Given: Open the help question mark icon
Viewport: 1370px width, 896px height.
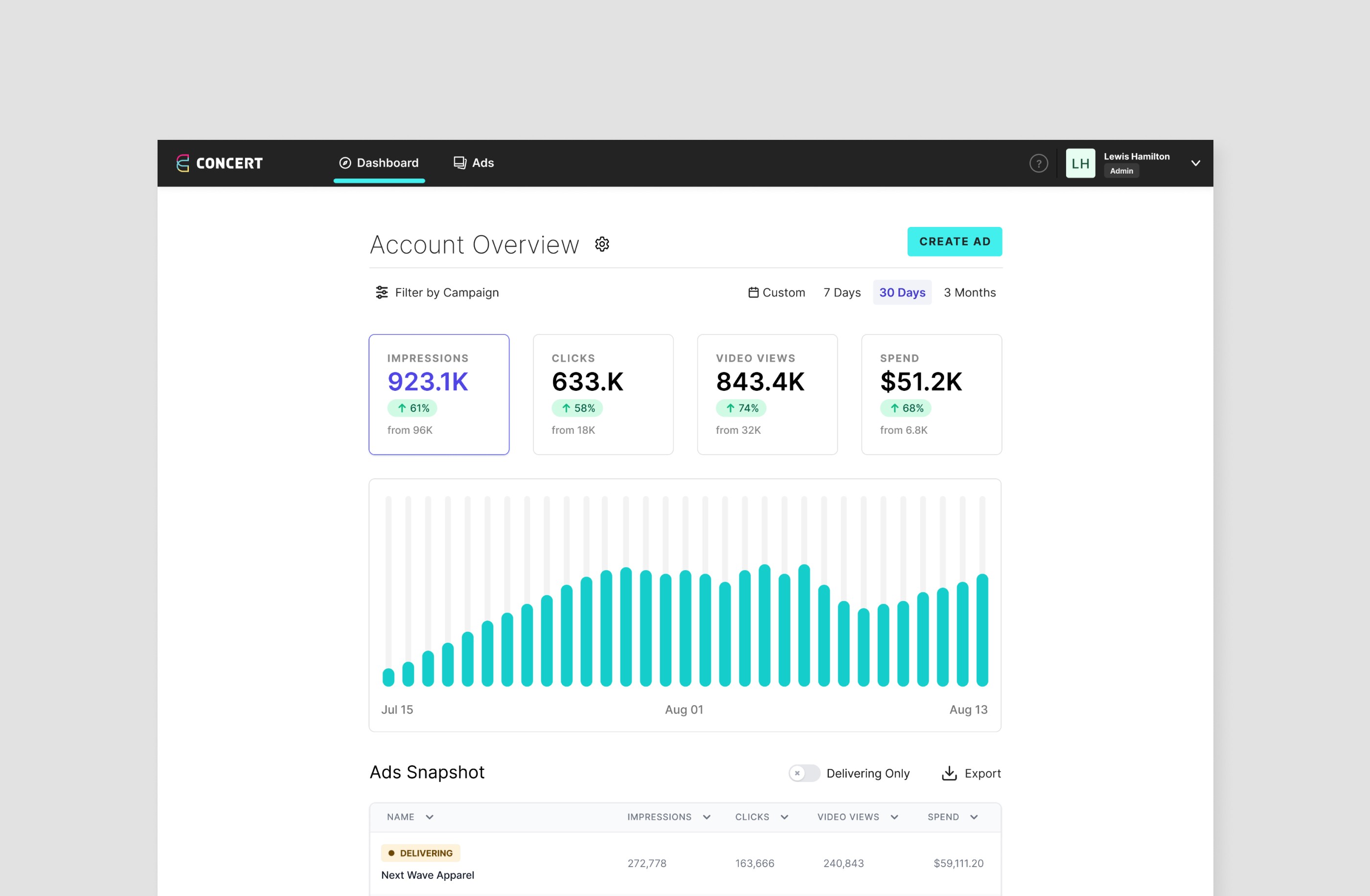Looking at the screenshot, I should tap(1038, 163).
